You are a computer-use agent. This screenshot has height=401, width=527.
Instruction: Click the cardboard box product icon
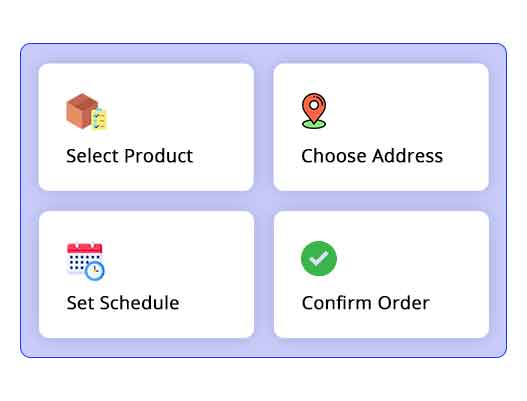[x=86, y=112]
